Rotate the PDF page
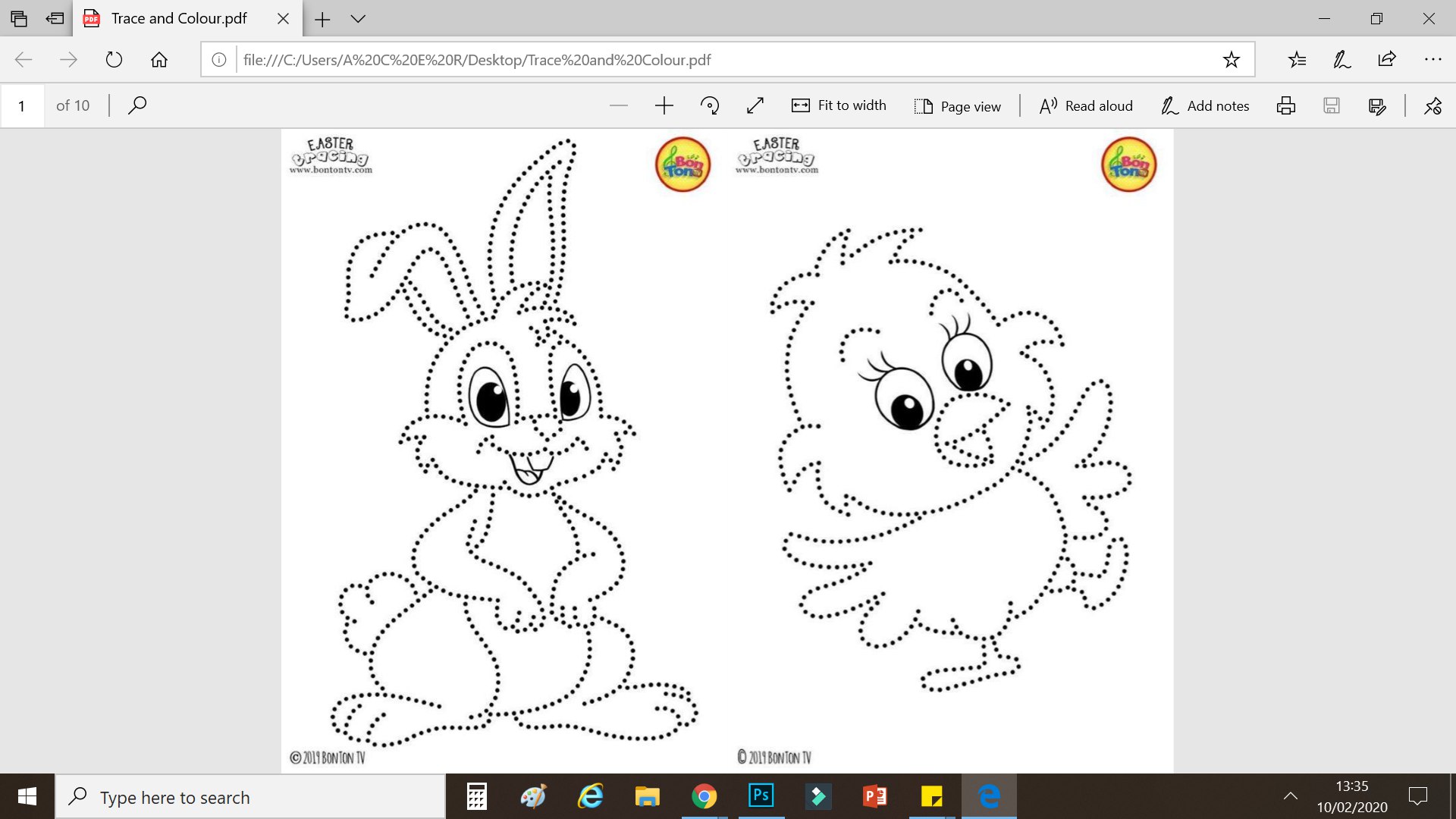The height and width of the screenshot is (819, 1456). tap(710, 105)
